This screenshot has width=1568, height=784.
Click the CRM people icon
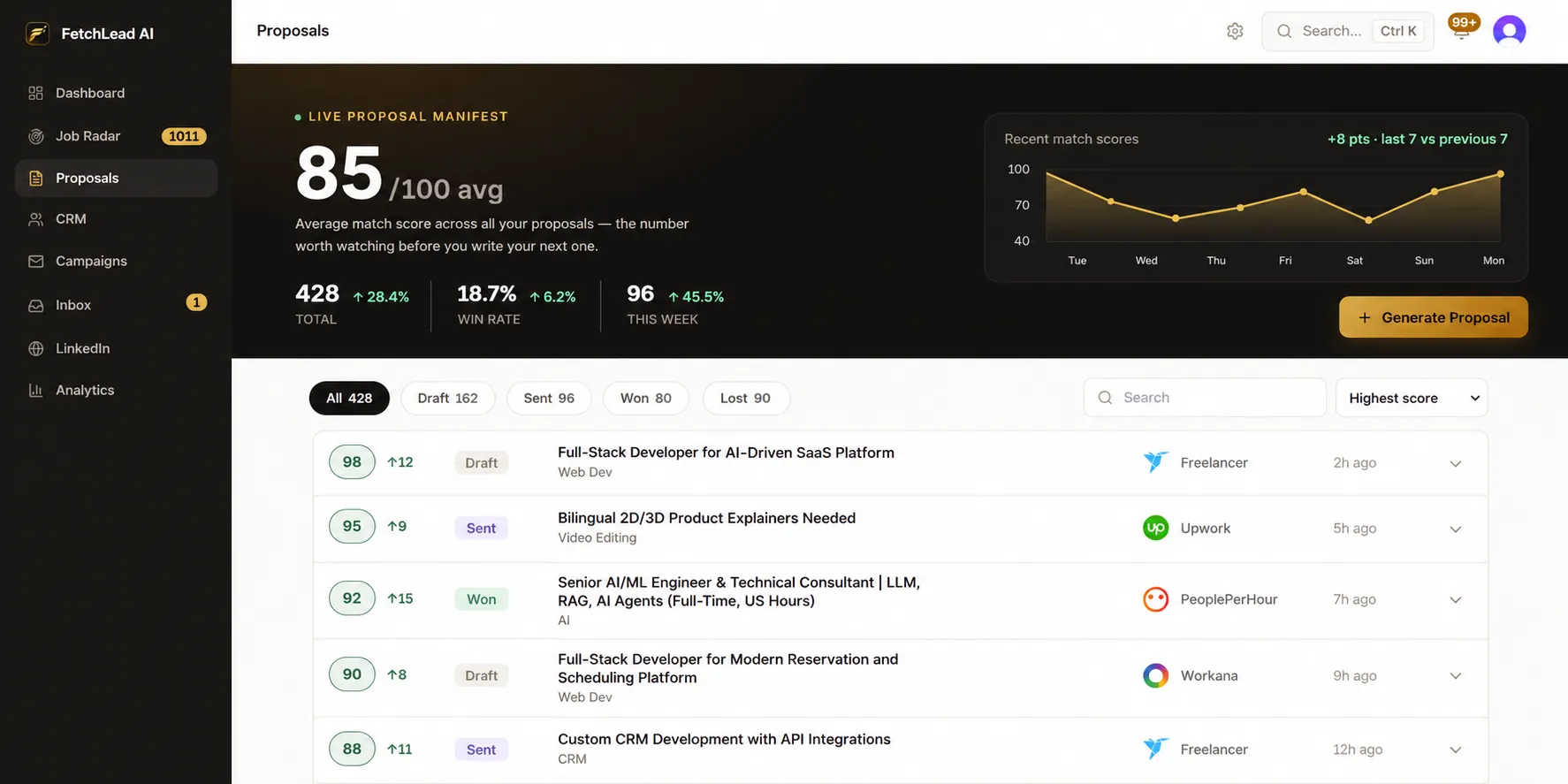pyautogui.click(x=35, y=219)
